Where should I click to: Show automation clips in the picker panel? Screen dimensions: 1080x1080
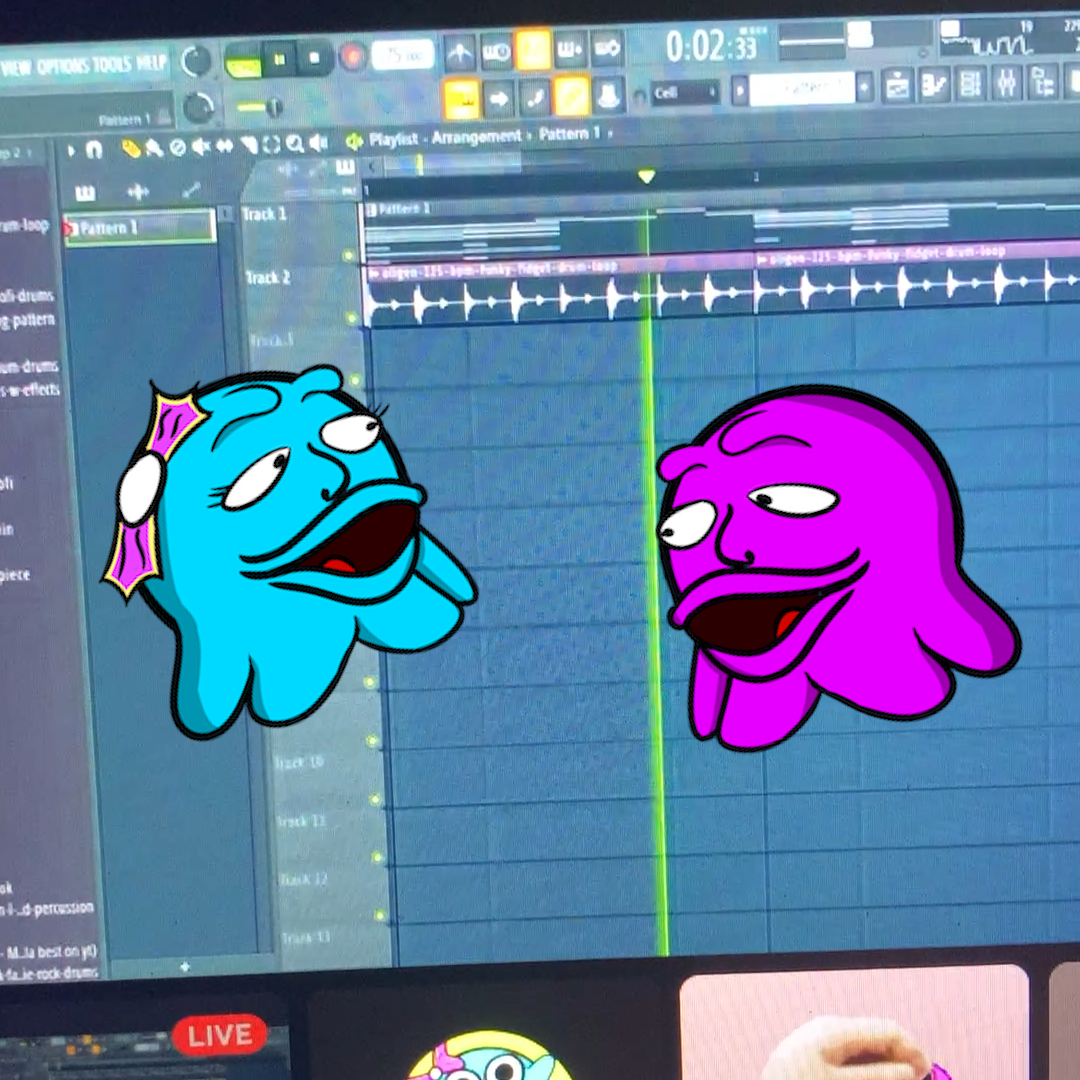191,190
